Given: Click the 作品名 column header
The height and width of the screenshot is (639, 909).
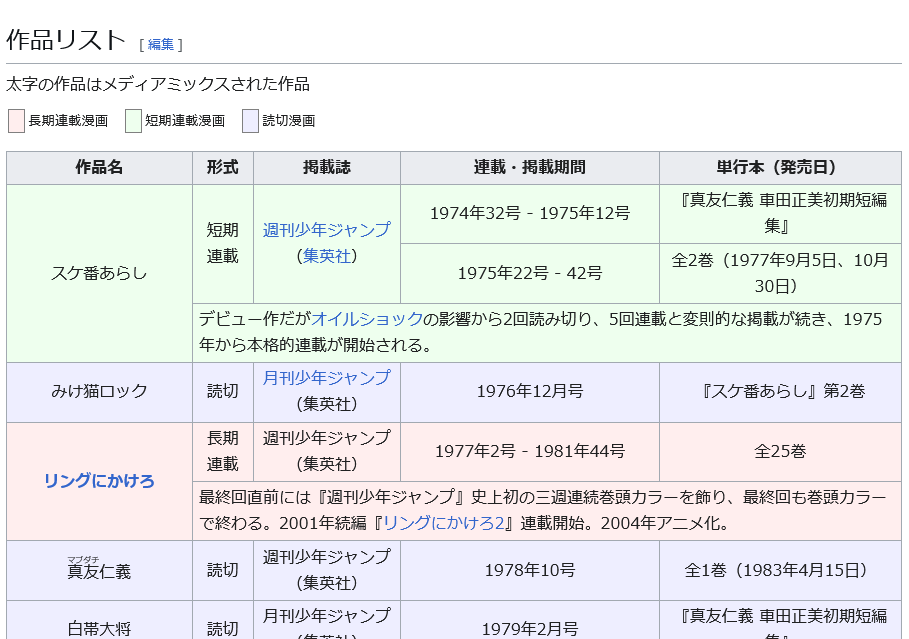Looking at the screenshot, I should tap(99, 168).
